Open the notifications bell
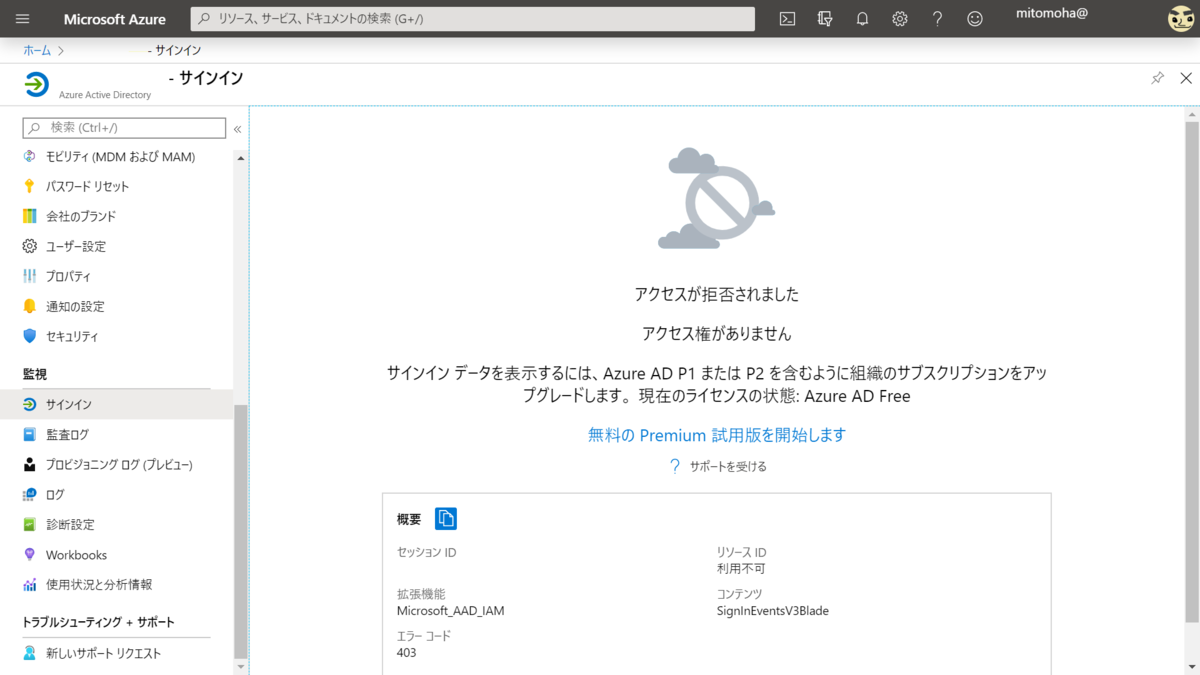 pos(862,19)
